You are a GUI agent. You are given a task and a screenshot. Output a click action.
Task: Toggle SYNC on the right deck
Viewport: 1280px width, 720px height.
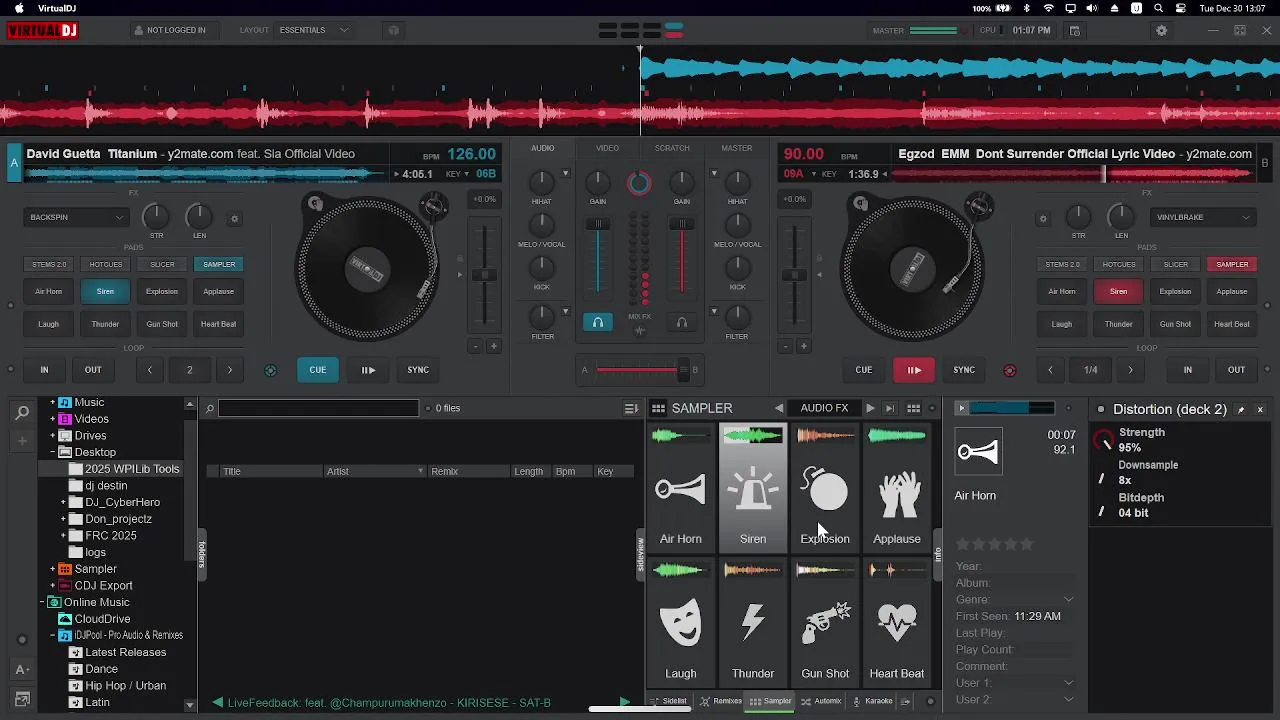(x=964, y=370)
